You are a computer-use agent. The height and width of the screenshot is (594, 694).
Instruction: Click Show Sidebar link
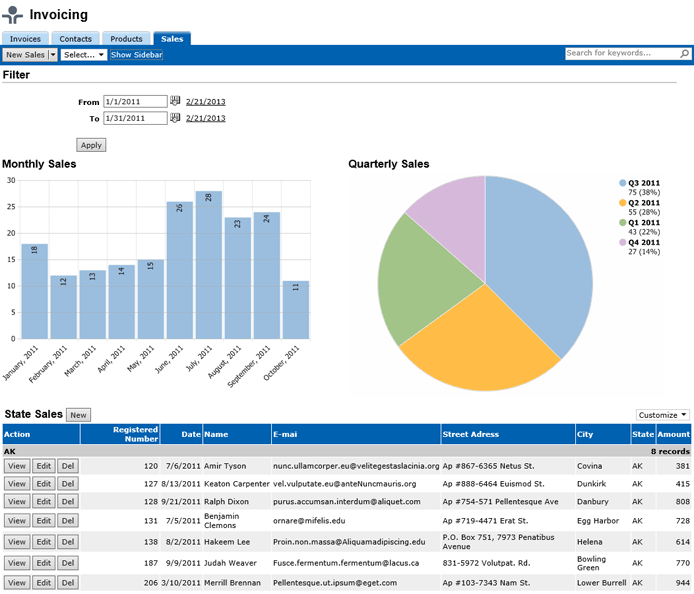click(136, 54)
